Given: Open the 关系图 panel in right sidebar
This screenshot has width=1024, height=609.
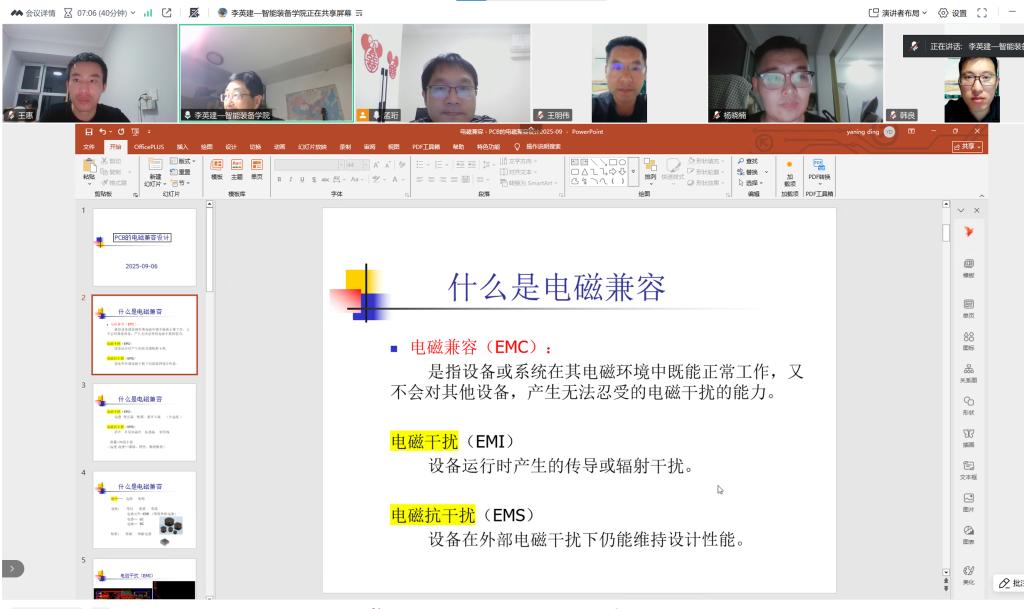Looking at the screenshot, I should point(968,372).
